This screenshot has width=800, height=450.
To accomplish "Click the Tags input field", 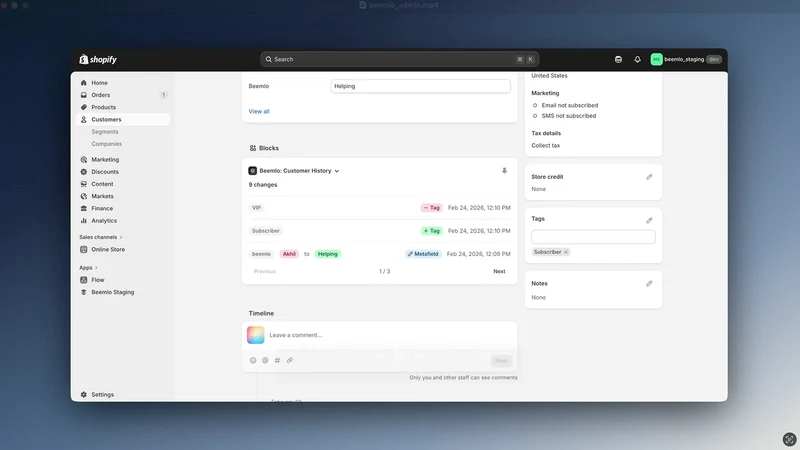I will tap(593, 237).
